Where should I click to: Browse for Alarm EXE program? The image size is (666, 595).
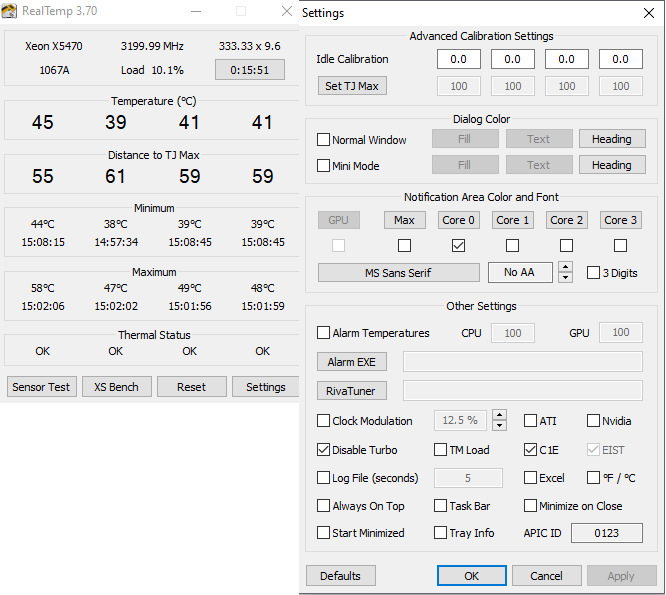(351, 362)
